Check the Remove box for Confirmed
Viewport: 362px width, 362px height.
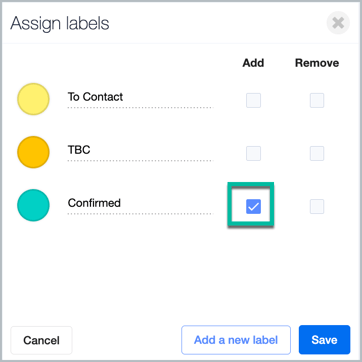[317, 206]
